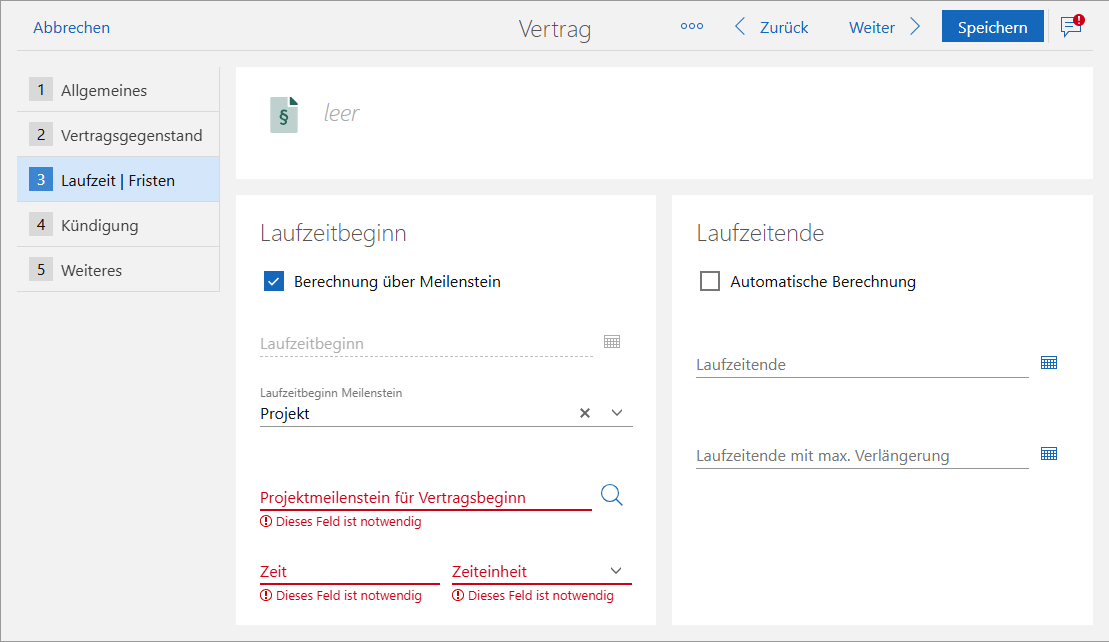1109x642 pixels.
Task: Open the Zurück navigation chevron
Action: tap(739, 26)
